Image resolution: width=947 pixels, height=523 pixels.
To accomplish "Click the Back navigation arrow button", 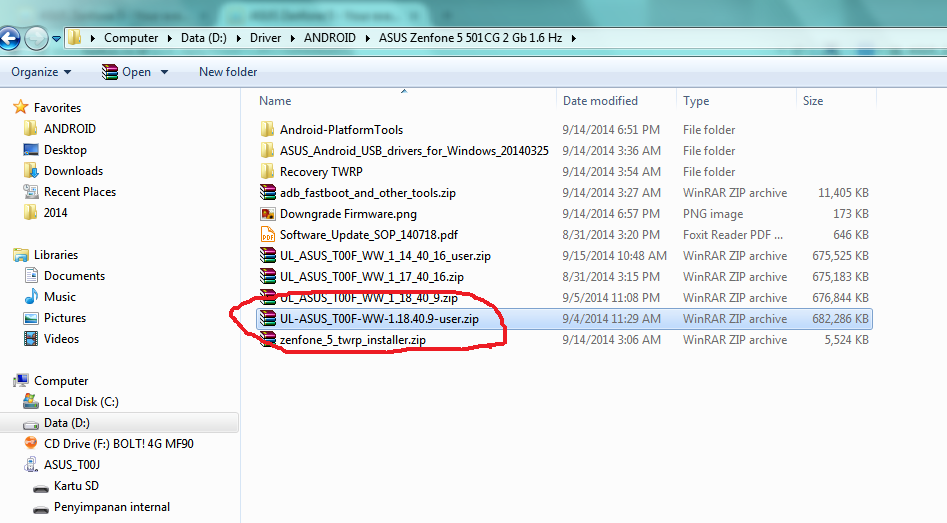I will (x=10, y=39).
